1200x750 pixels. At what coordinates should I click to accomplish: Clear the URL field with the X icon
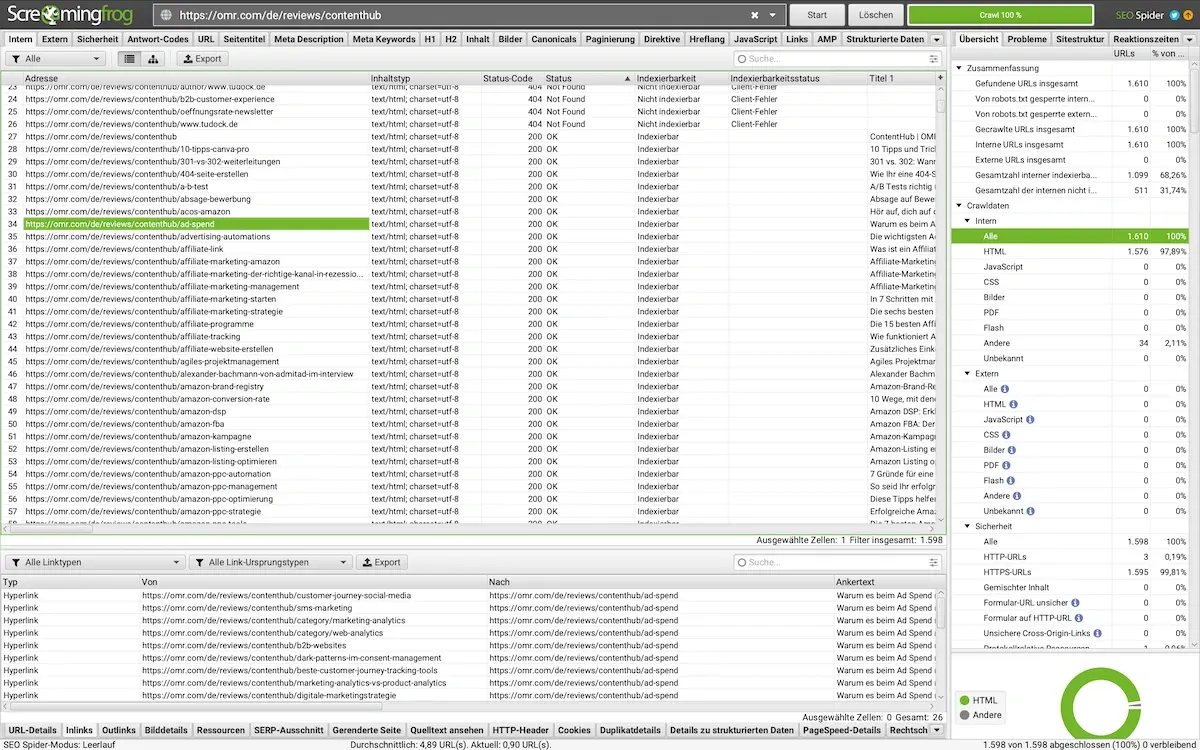pos(755,15)
